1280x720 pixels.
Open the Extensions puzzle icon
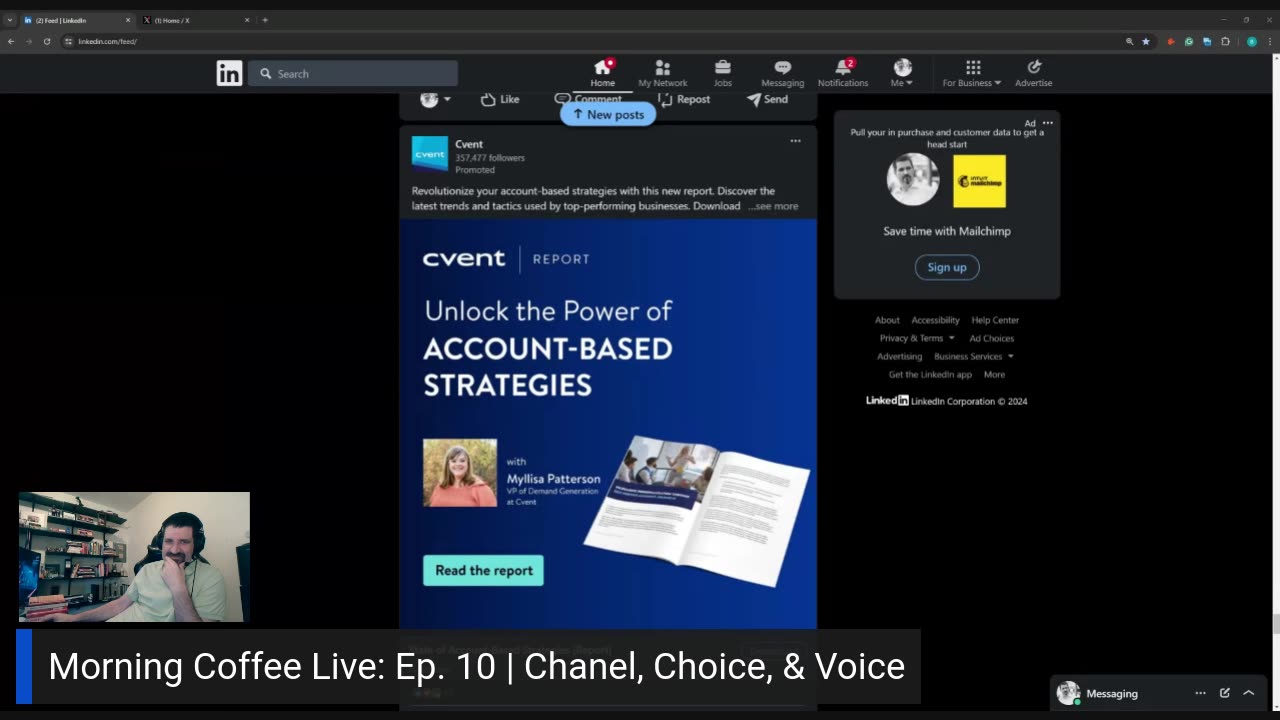[1225, 41]
